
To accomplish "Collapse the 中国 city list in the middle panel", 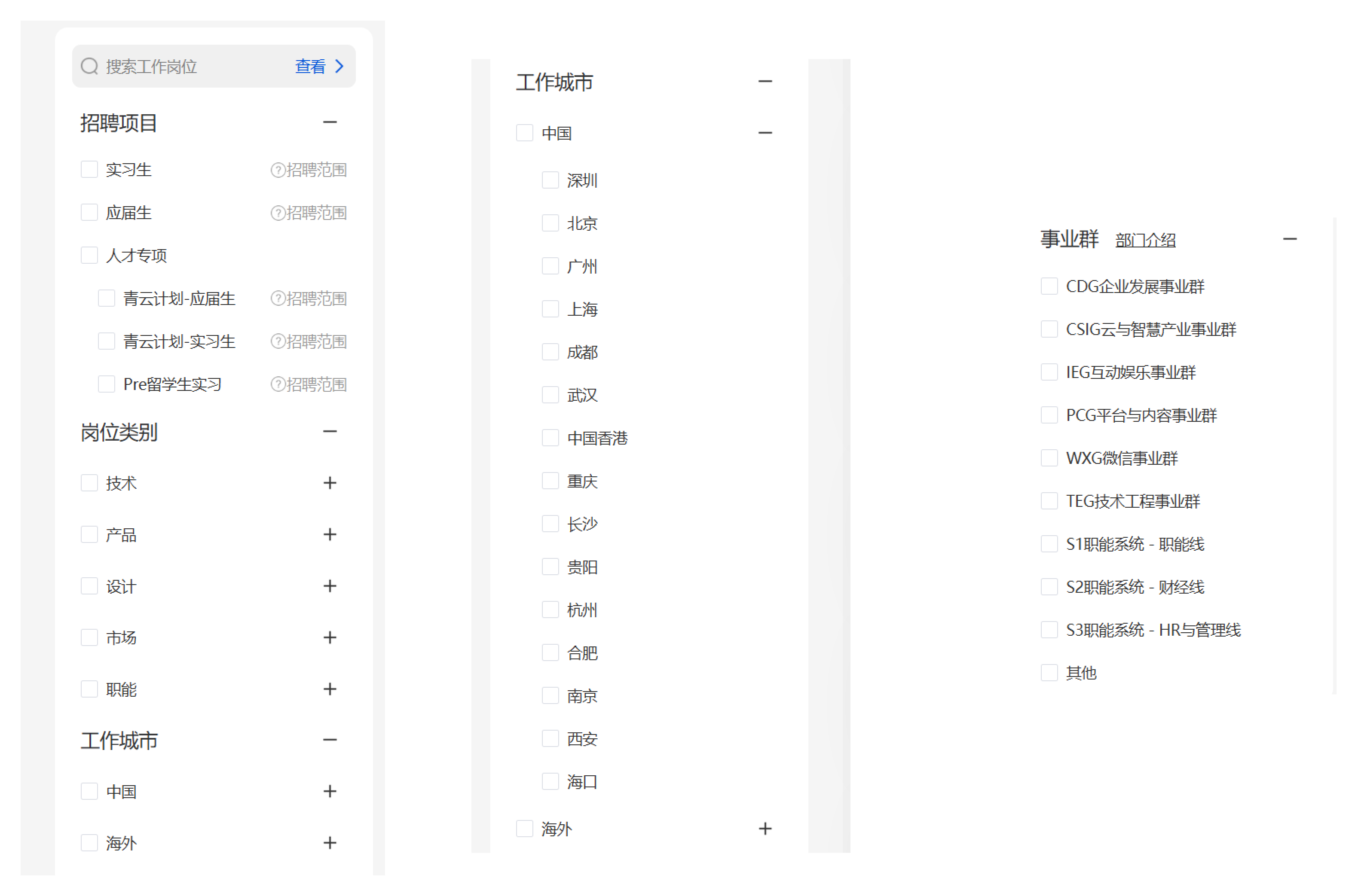I will tap(765, 133).
